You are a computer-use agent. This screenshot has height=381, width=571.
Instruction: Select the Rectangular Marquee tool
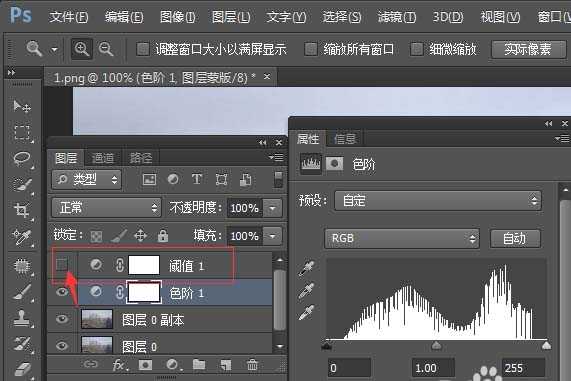click(21, 133)
